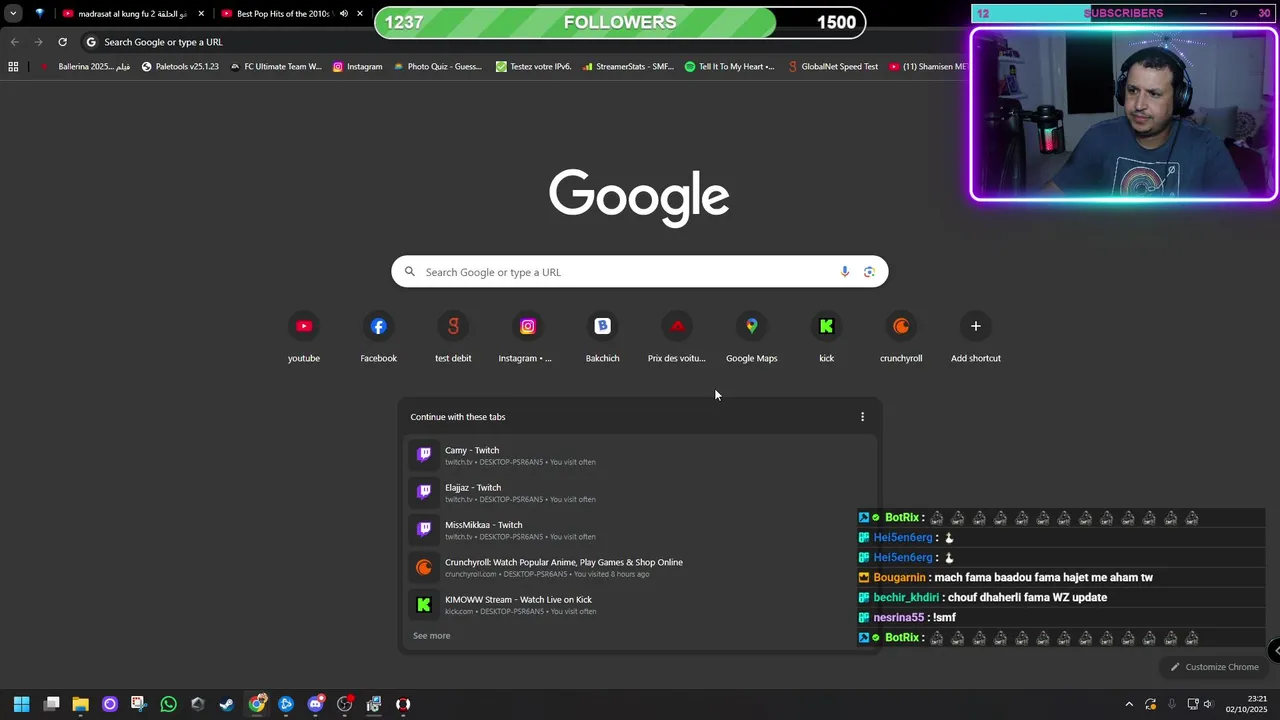This screenshot has height=720, width=1280.
Task: Open the Crunchyroll Watch Popular Anime suggestion
Action: 640,567
